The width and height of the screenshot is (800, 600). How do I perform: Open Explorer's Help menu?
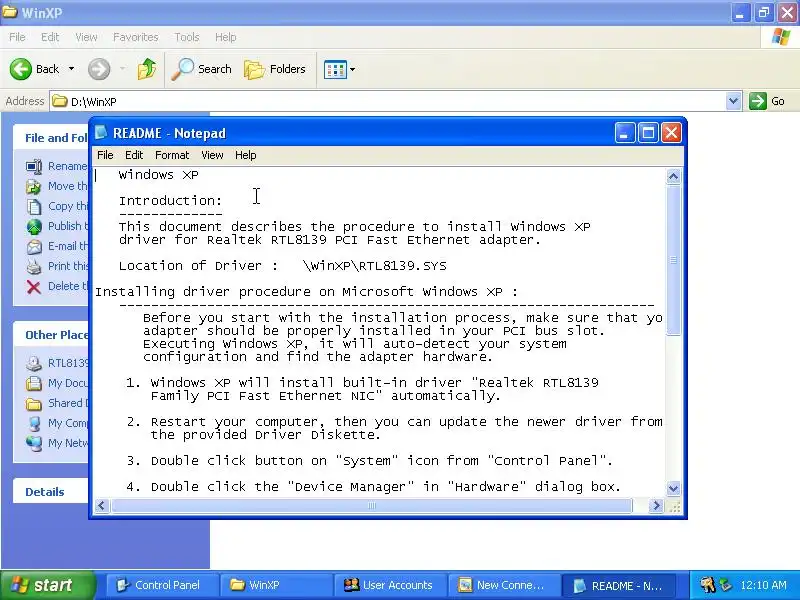click(x=226, y=37)
